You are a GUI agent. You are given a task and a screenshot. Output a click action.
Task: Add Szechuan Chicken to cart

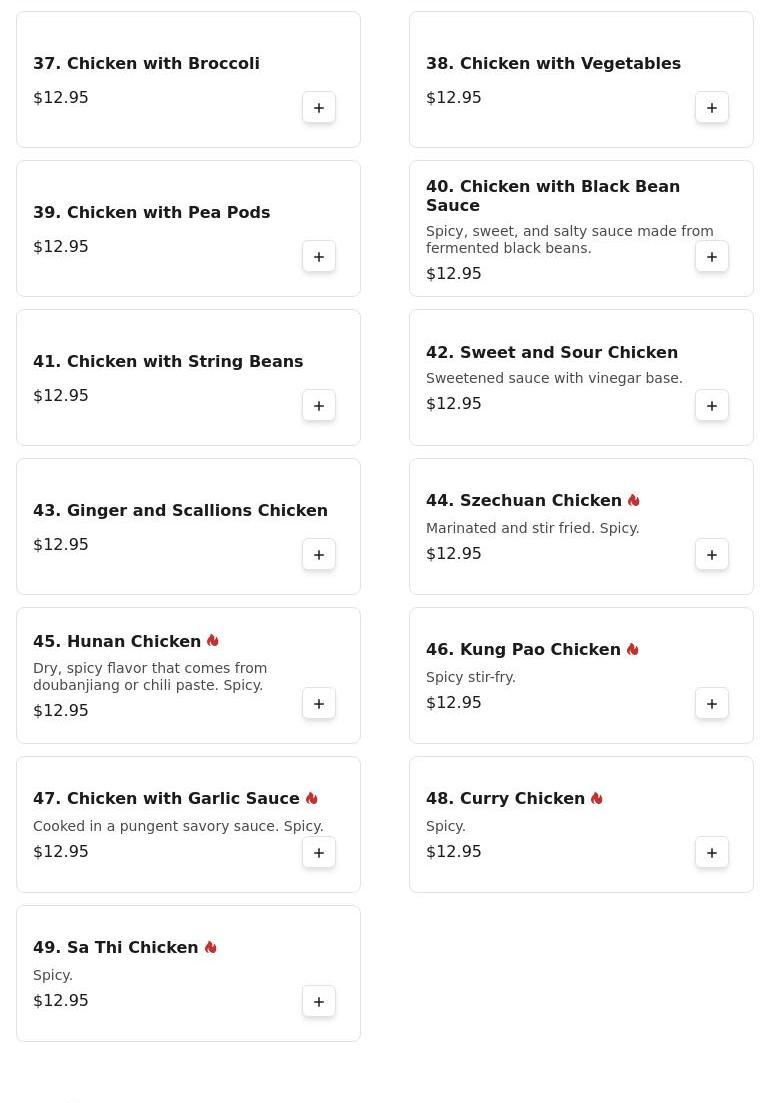712,555
